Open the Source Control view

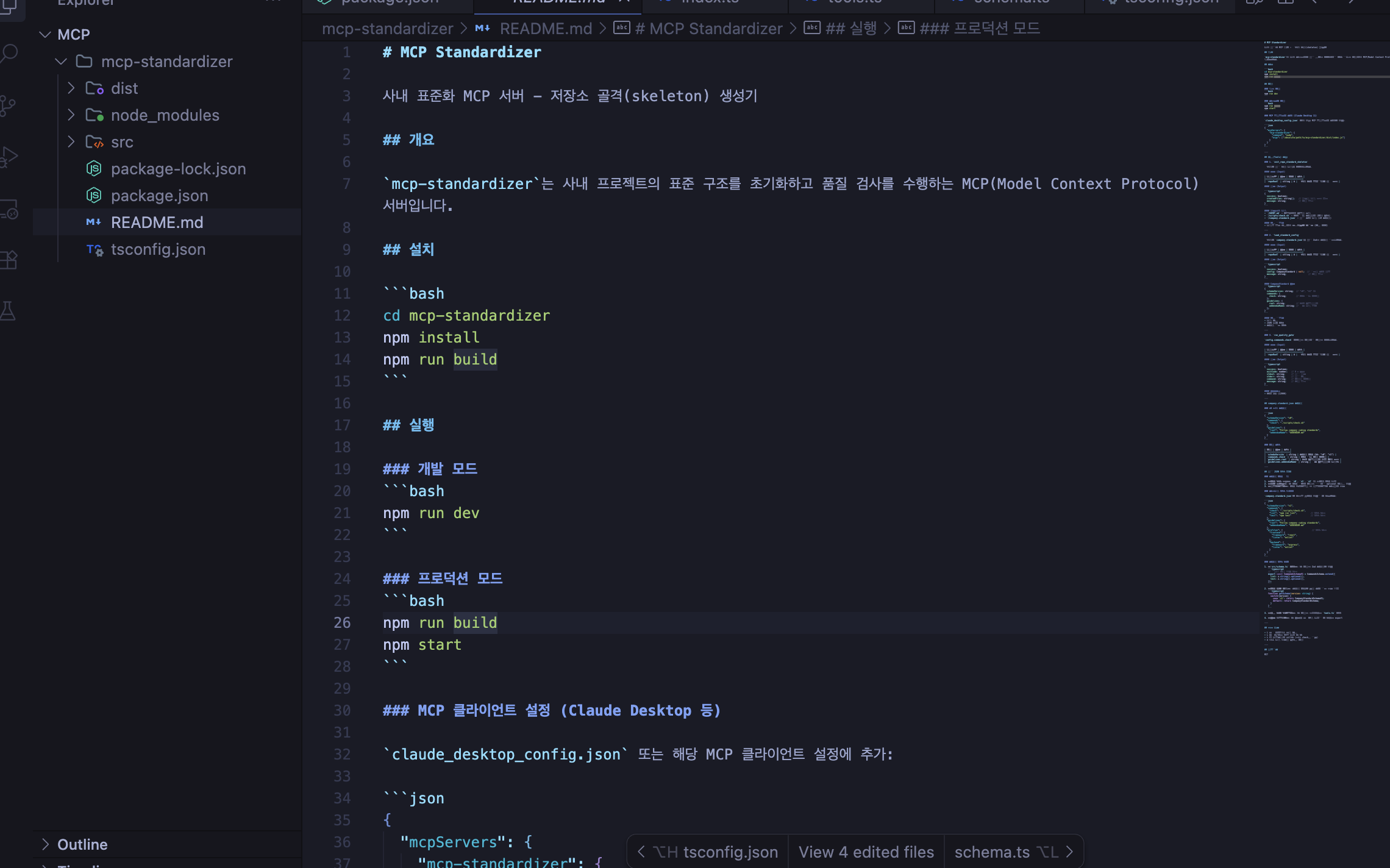coord(9,105)
